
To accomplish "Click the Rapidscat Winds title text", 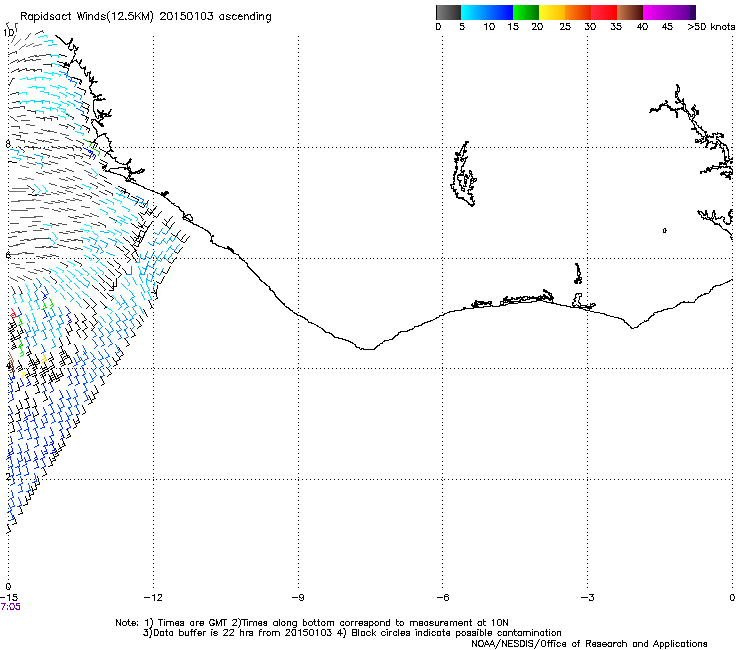I will pyautogui.click(x=145, y=17).
